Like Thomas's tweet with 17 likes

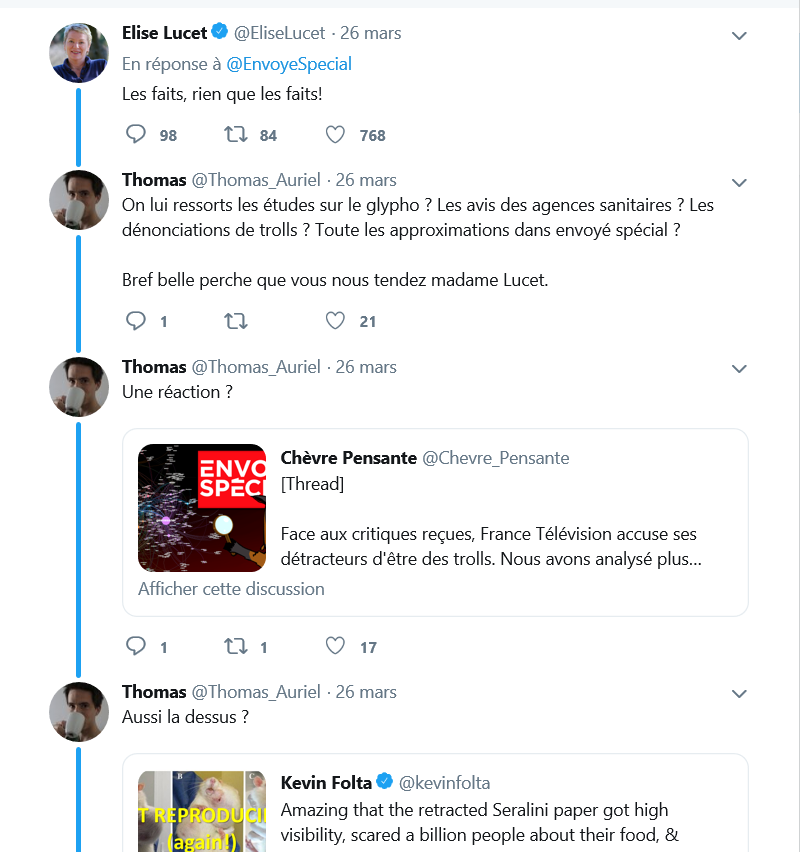tap(336, 647)
